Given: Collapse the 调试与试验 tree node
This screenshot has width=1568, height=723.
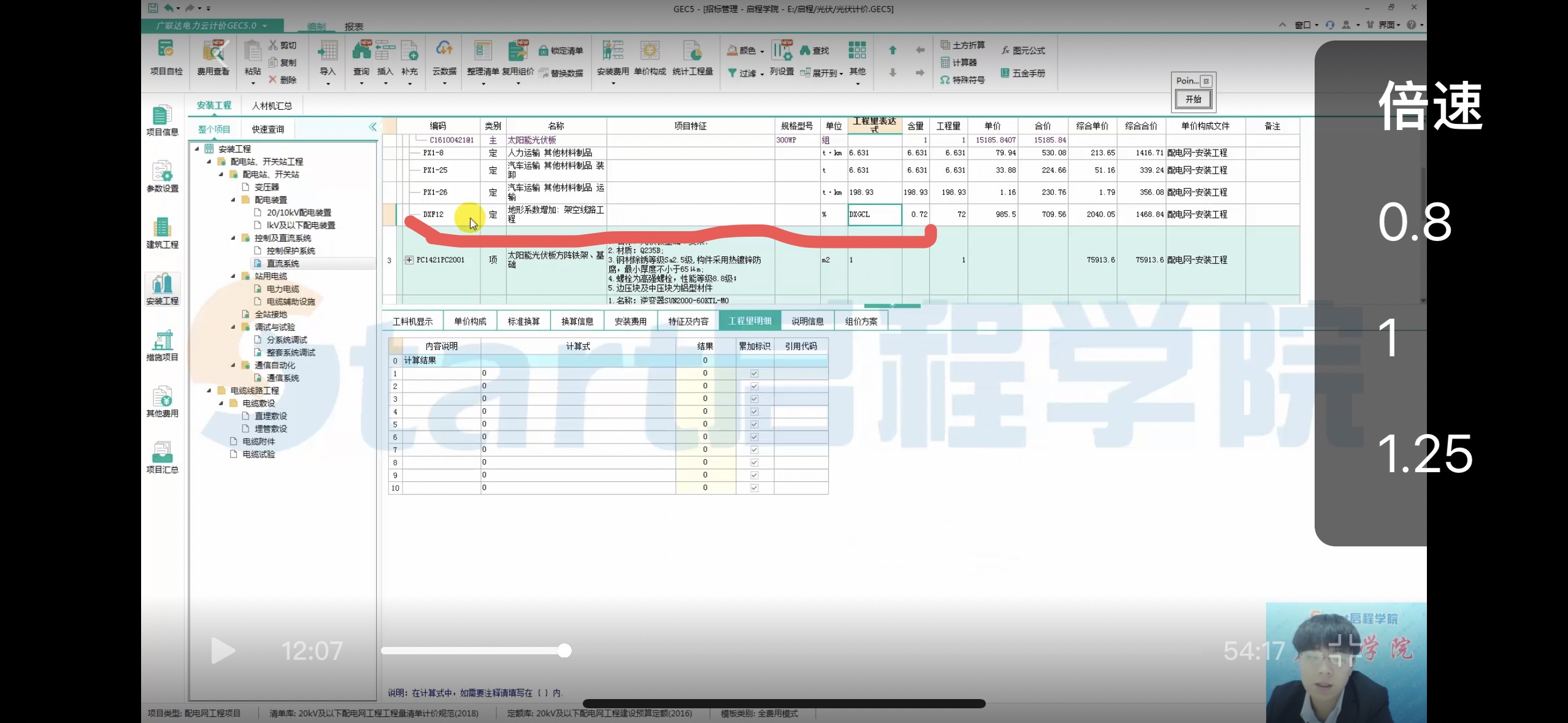Looking at the screenshot, I should 233,327.
